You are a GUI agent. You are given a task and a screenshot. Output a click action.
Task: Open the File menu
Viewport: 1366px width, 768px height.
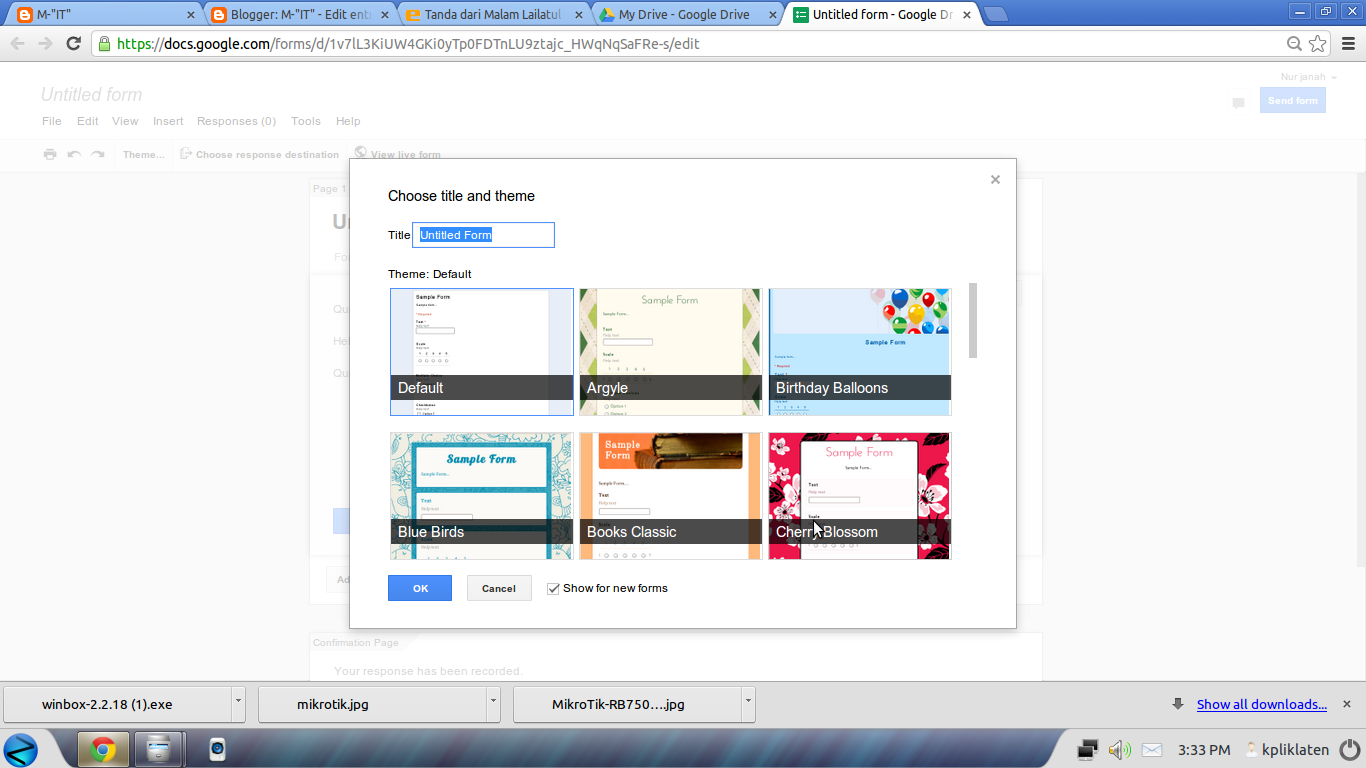point(52,121)
